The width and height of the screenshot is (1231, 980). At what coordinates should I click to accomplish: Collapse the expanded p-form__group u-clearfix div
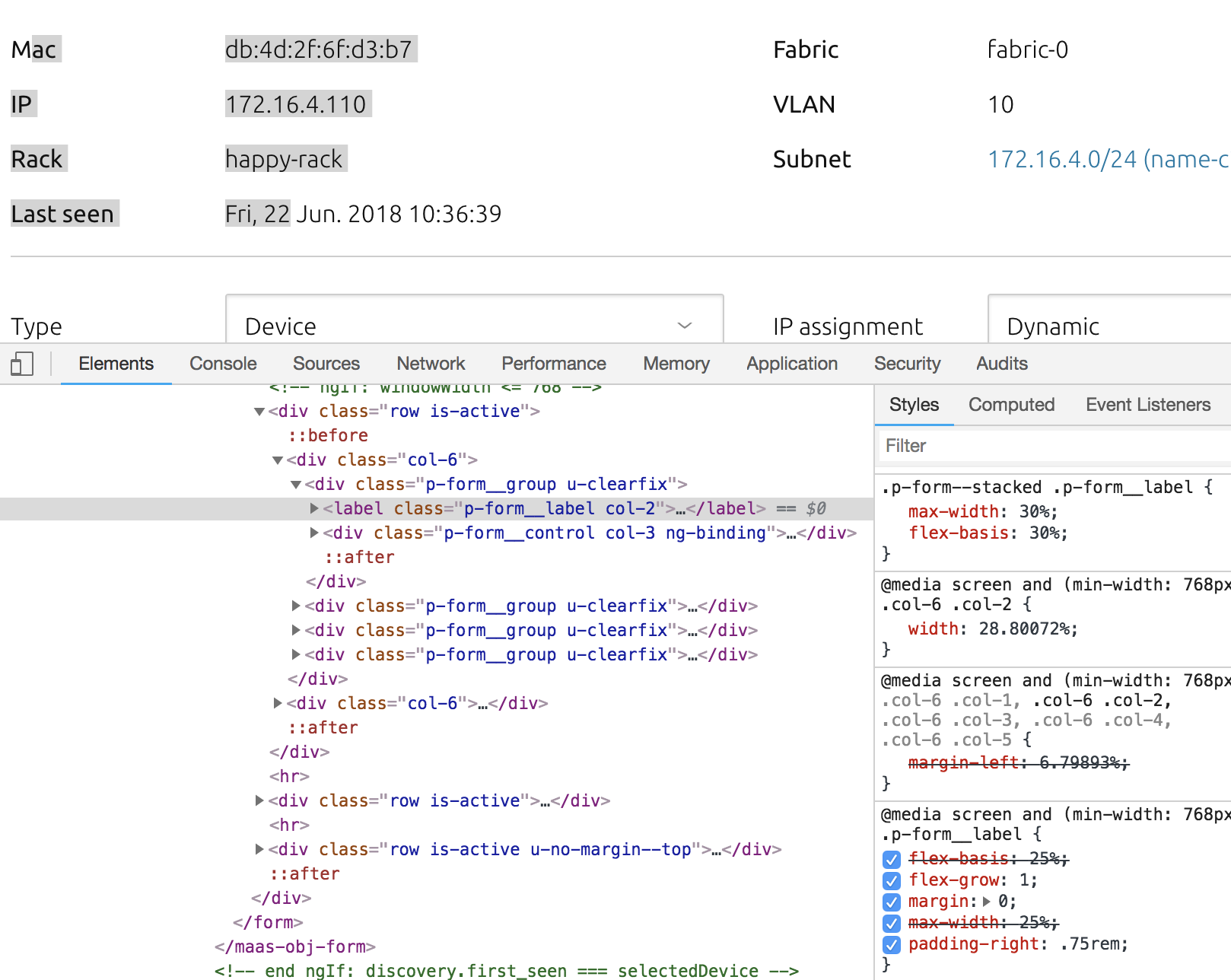coord(296,485)
